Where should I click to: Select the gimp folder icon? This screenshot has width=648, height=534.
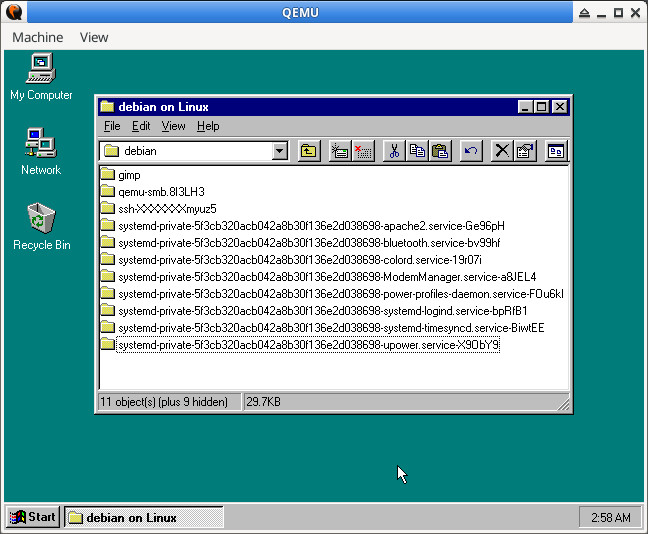coord(107,174)
